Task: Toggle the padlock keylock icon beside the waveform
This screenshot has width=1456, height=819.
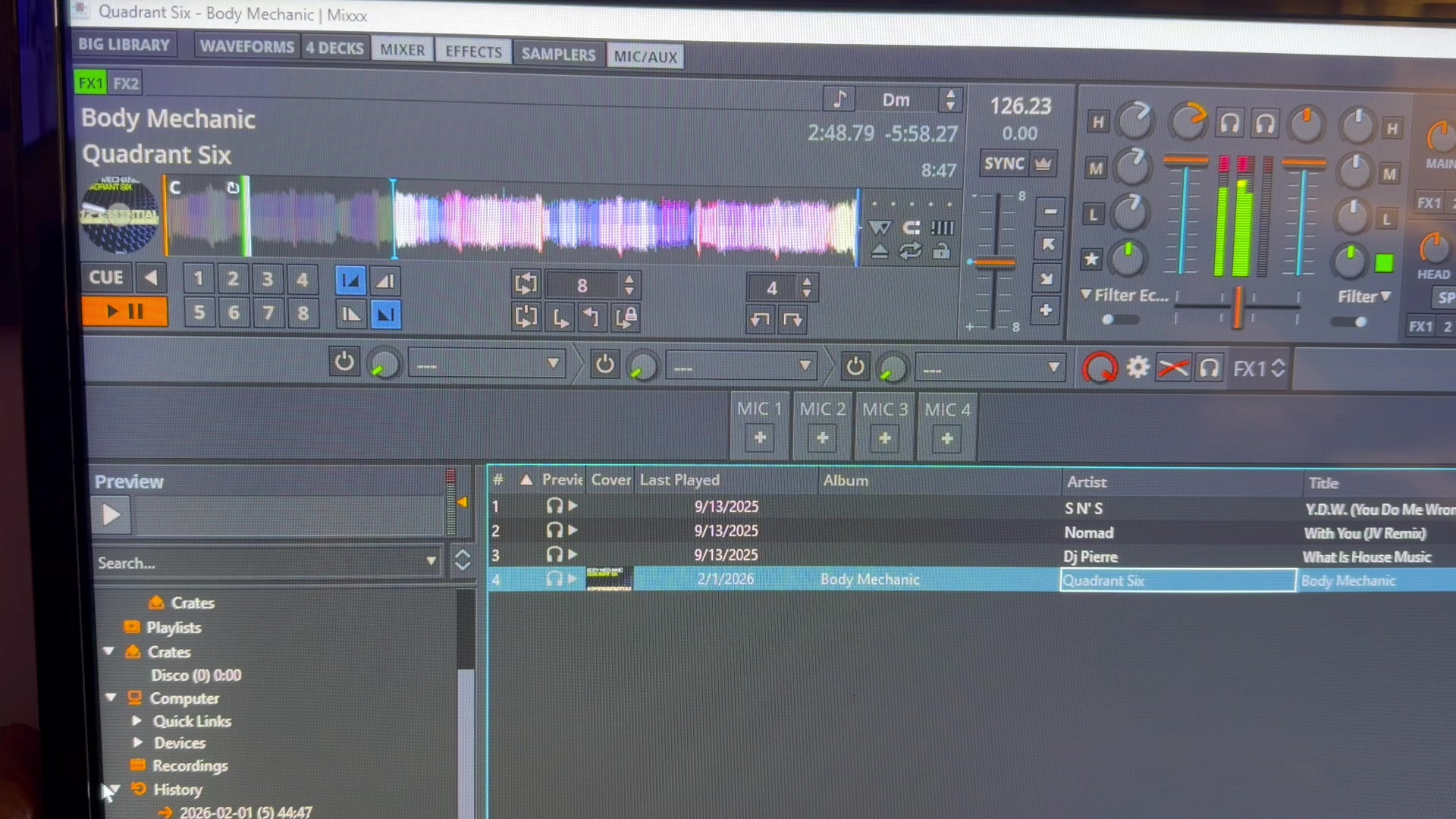Action: coord(942,251)
